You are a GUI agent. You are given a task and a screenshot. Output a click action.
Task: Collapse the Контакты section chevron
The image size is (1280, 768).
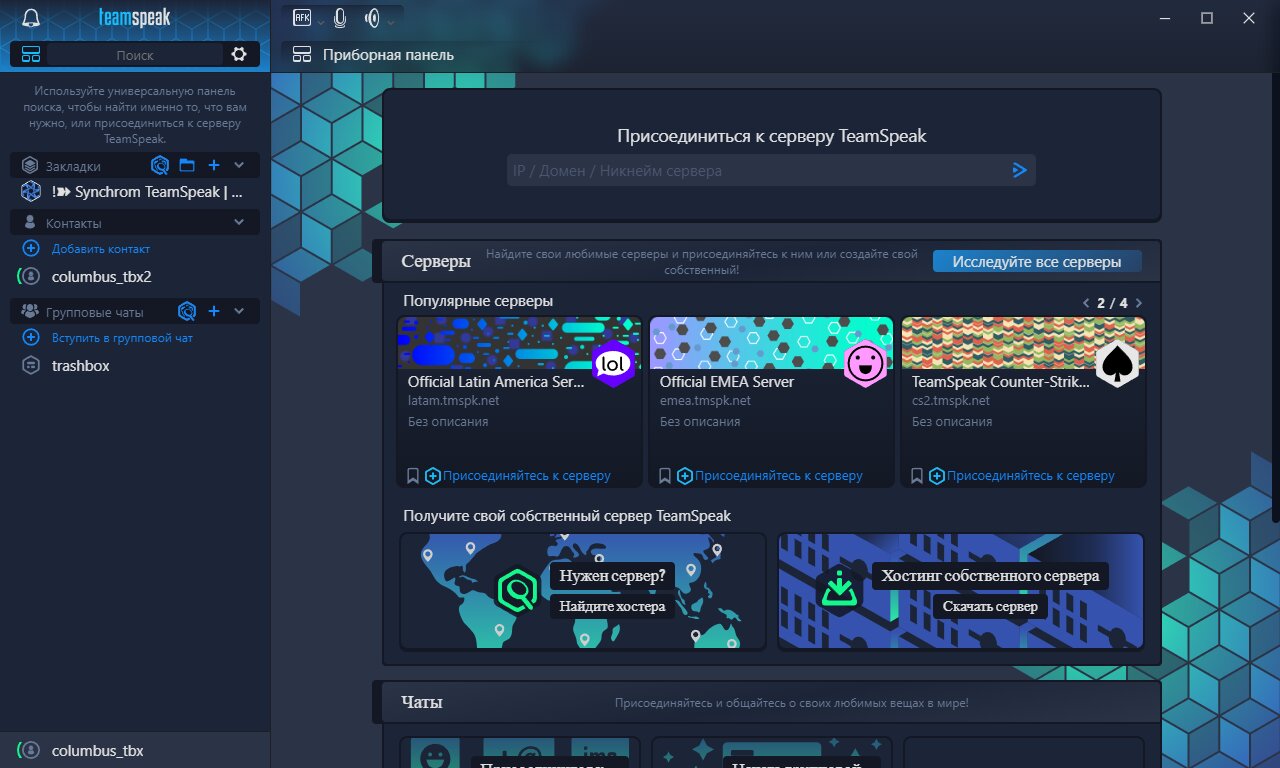(239, 222)
